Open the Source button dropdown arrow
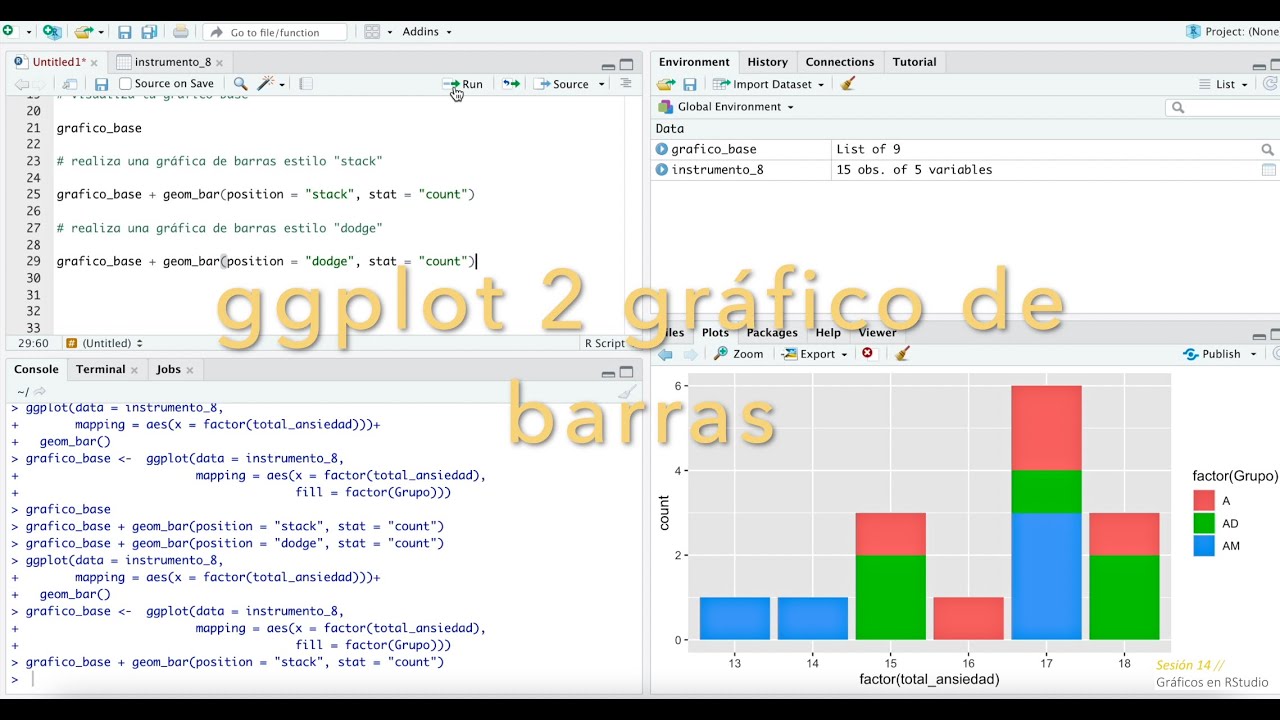Screen dimensions: 1280x720 pyautogui.click(x=602, y=84)
